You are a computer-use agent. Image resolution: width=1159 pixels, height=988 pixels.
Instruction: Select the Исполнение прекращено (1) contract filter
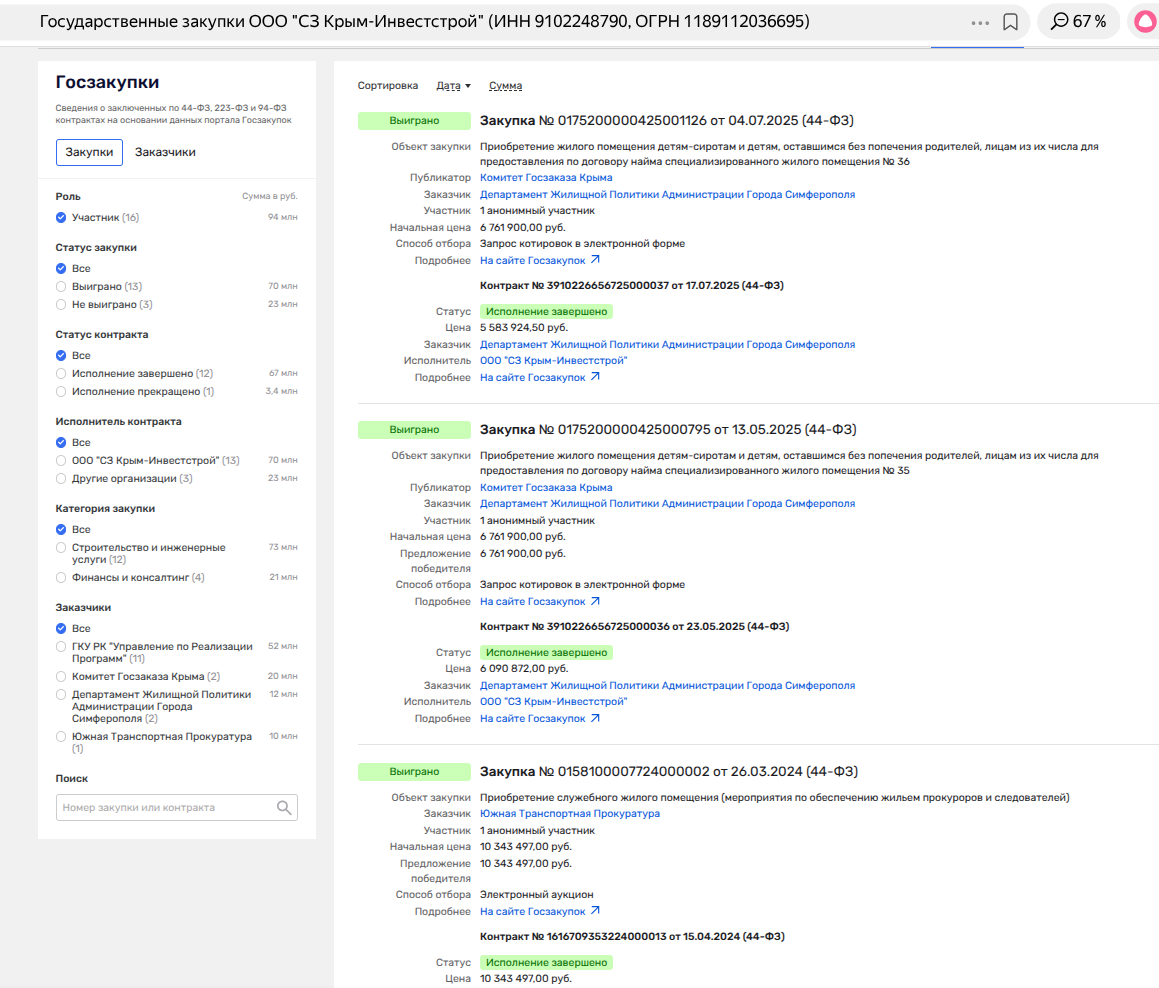point(62,392)
